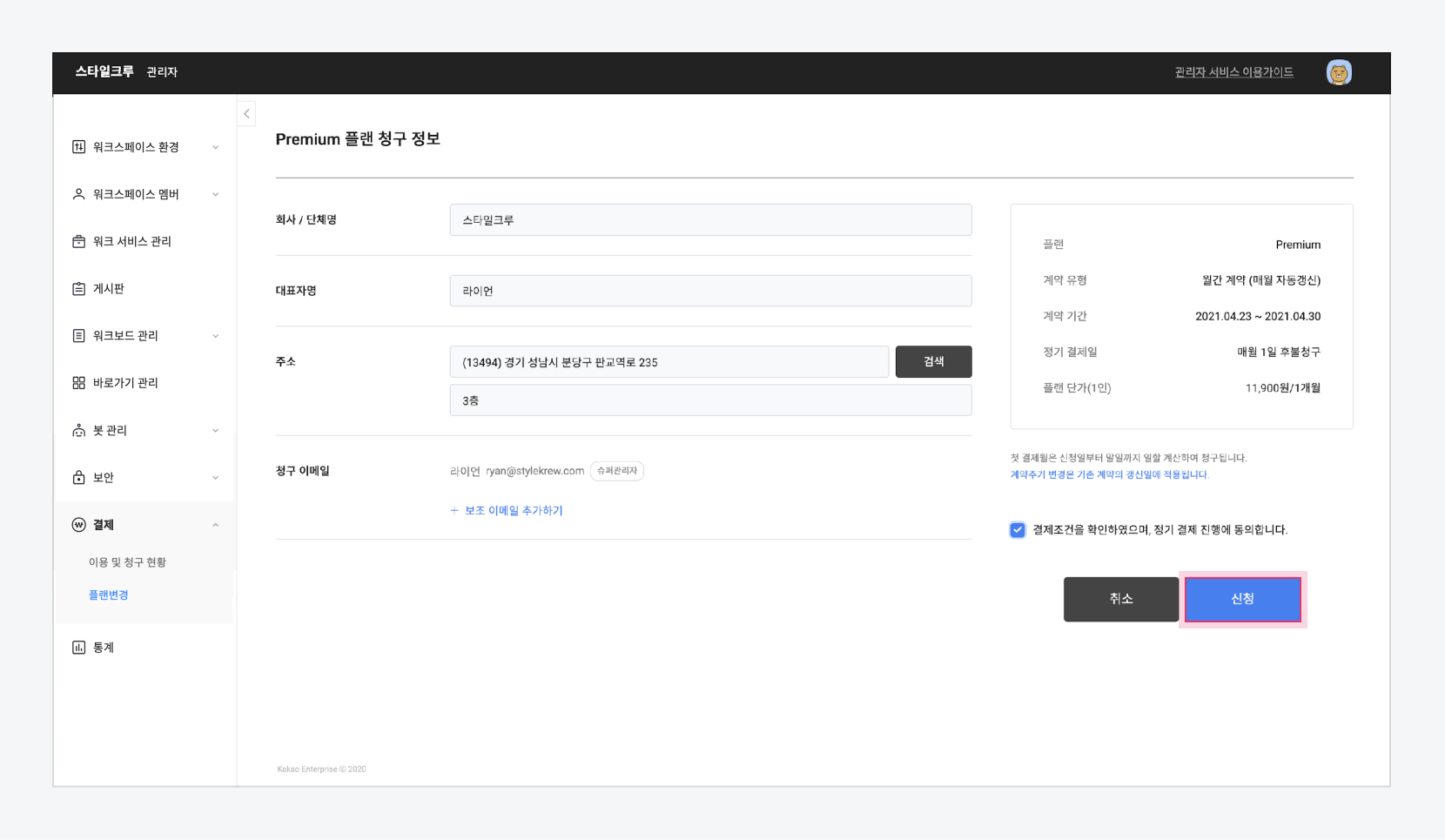
Task: Open the user profile avatar
Action: [1338, 73]
